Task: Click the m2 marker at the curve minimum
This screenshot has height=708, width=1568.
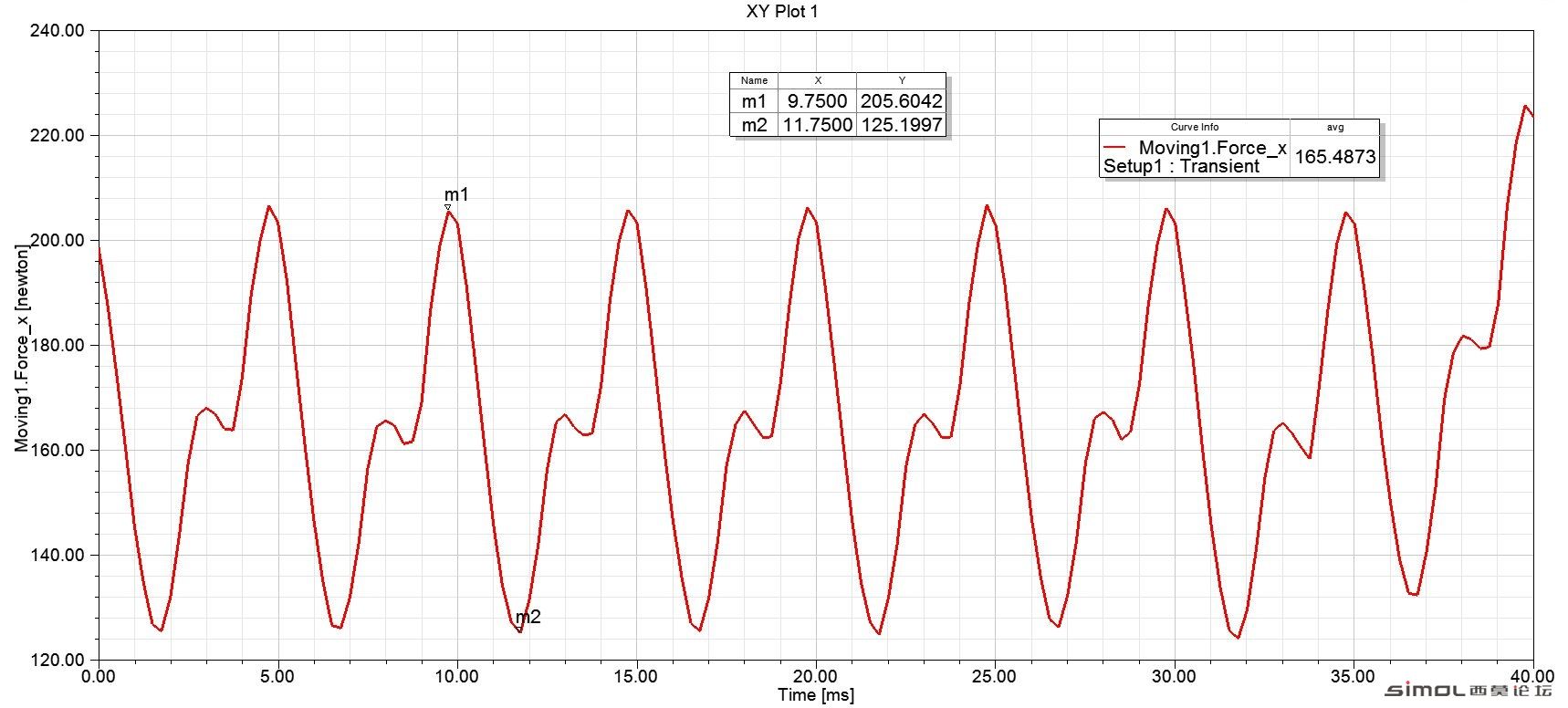Action: (520, 629)
